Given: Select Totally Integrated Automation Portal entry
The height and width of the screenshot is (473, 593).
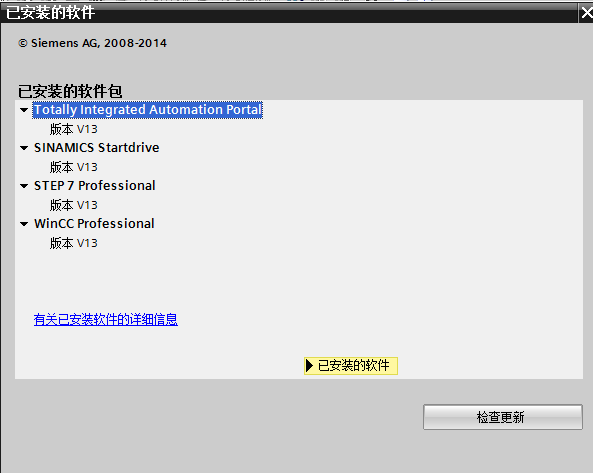Looking at the screenshot, I should (147, 110).
